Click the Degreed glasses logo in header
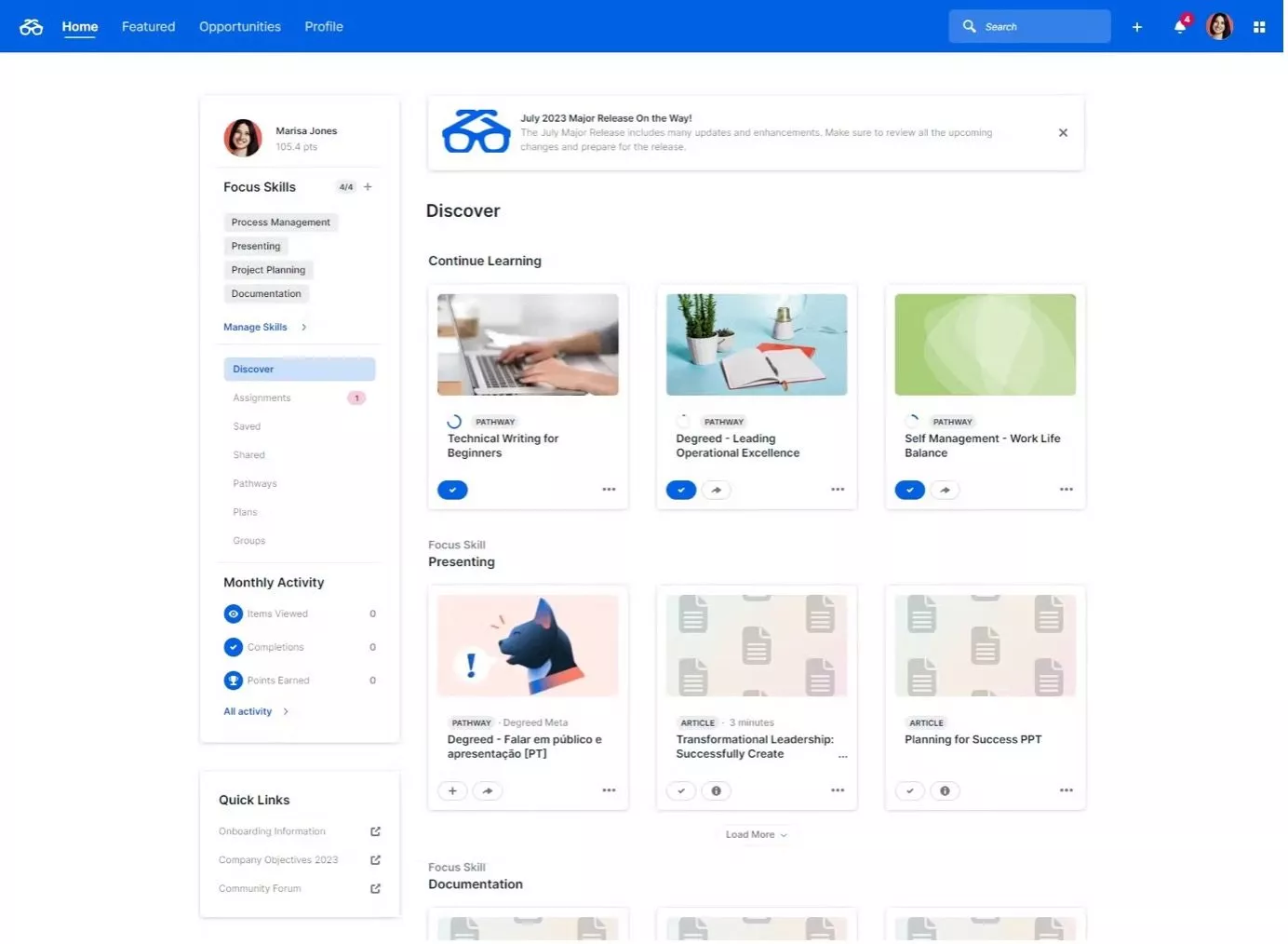 (31, 27)
